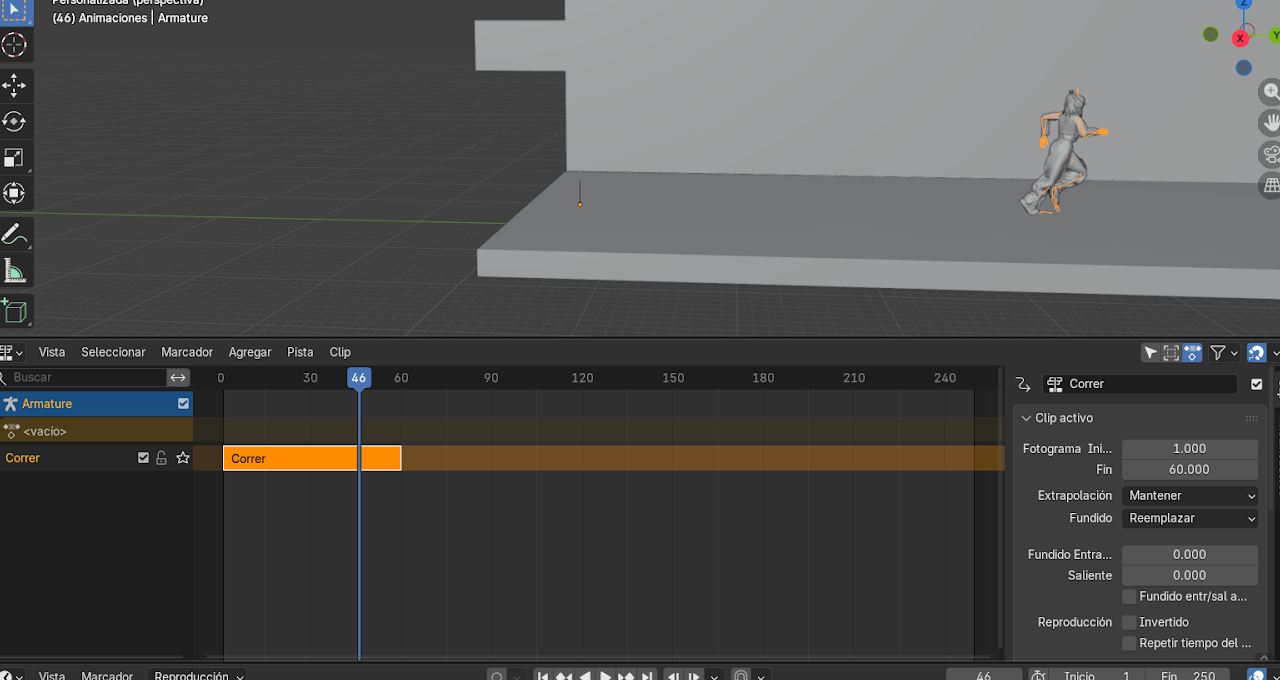Open the Agregar menu in the NLA editor
The width and height of the screenshot is (1280, 680).
(x=250, y=352)
